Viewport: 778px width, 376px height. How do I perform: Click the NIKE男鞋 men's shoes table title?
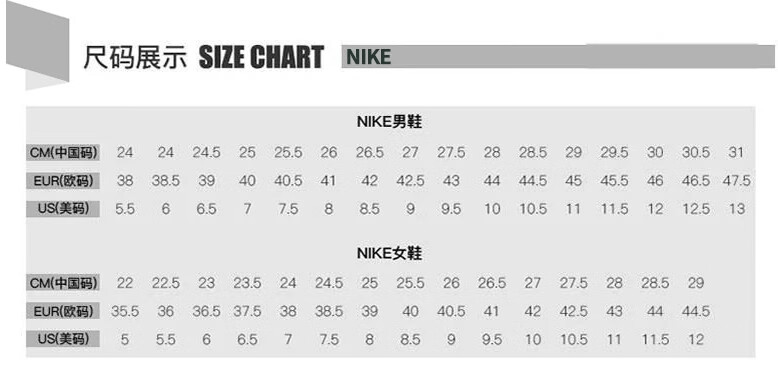(x=389, y=122)
